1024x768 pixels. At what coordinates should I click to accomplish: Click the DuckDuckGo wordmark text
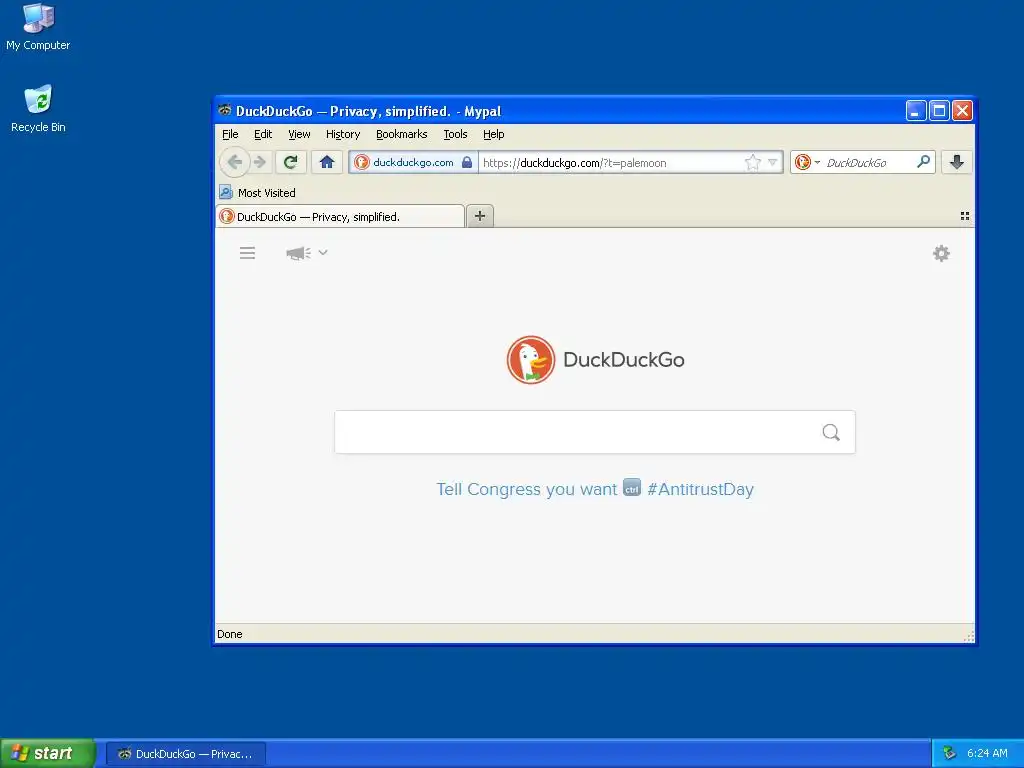(624, 360)
